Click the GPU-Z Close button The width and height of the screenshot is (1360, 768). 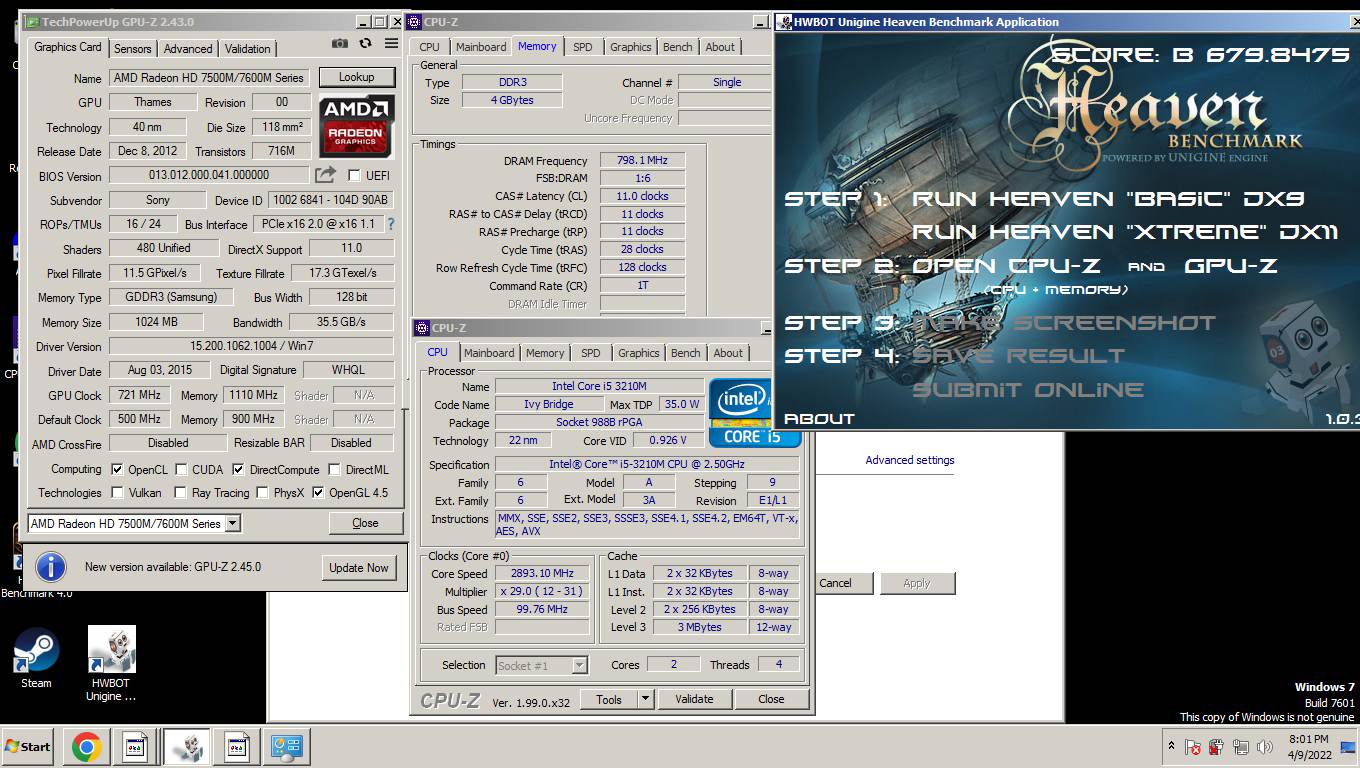tap(365, 523)
